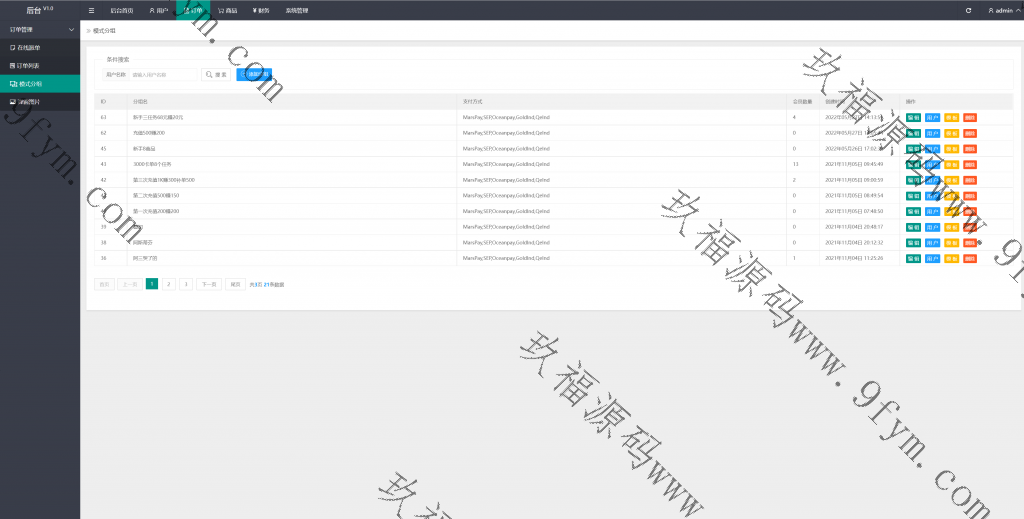Open 订单列表 in the sidebar
Screen dimensions: 1024x519
(x=28, y=65)
